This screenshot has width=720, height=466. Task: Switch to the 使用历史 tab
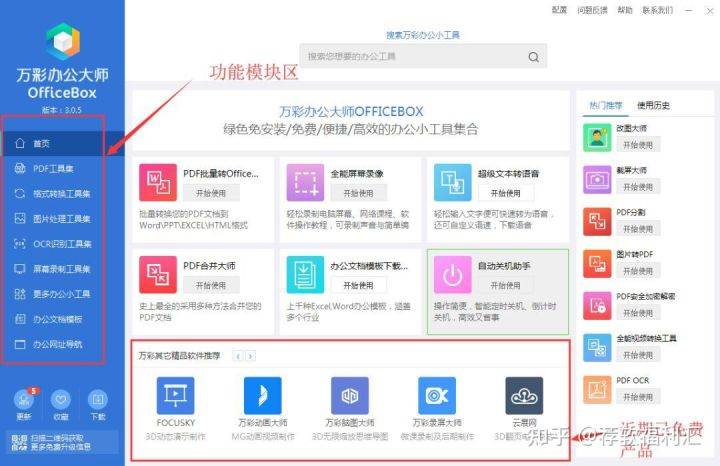click(x=653, y=106)
